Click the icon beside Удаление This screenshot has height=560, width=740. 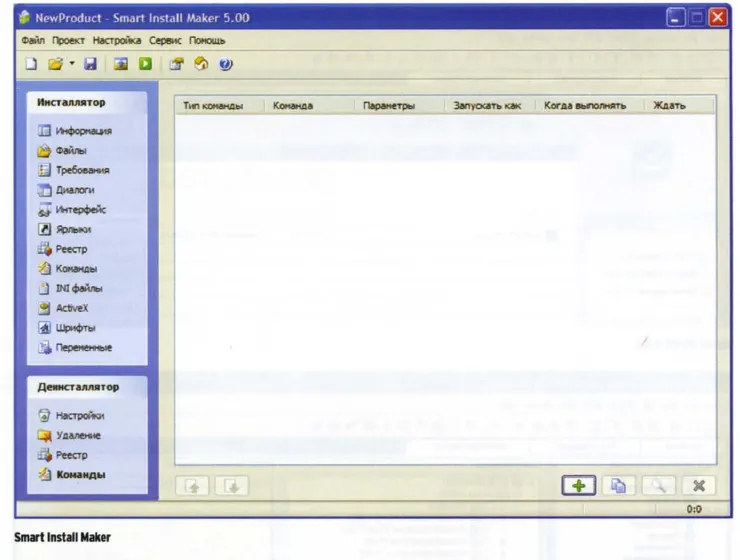tap(44, 435)
